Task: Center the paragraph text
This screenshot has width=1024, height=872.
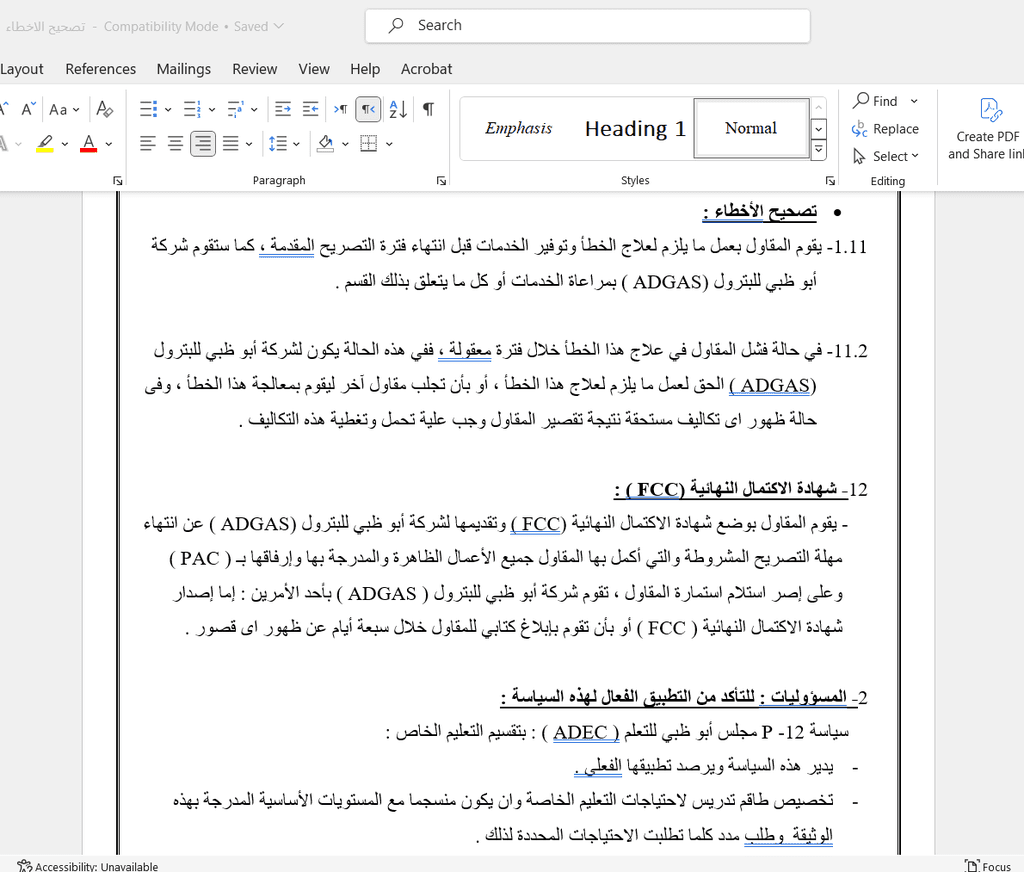Action: pos(176,144)
